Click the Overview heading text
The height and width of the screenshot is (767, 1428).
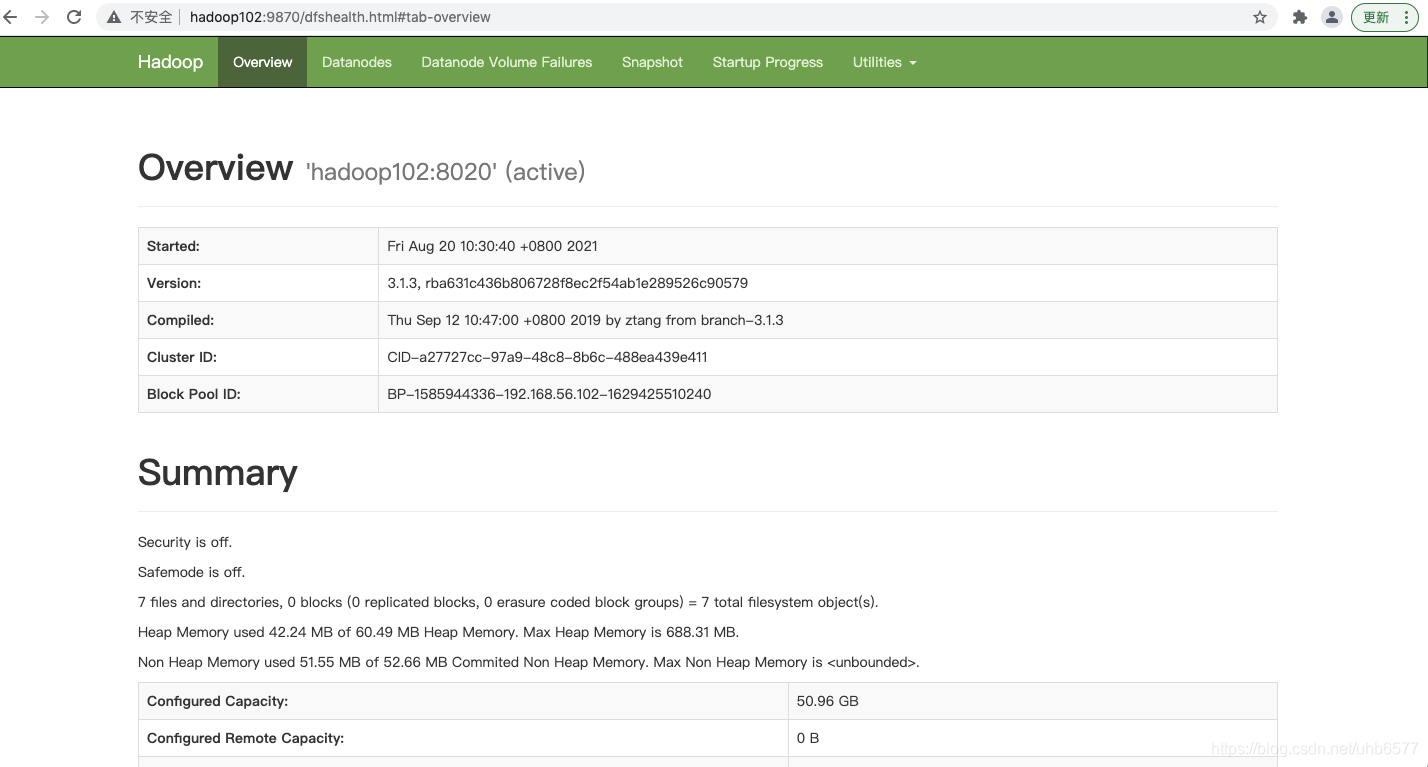point(215,168)
